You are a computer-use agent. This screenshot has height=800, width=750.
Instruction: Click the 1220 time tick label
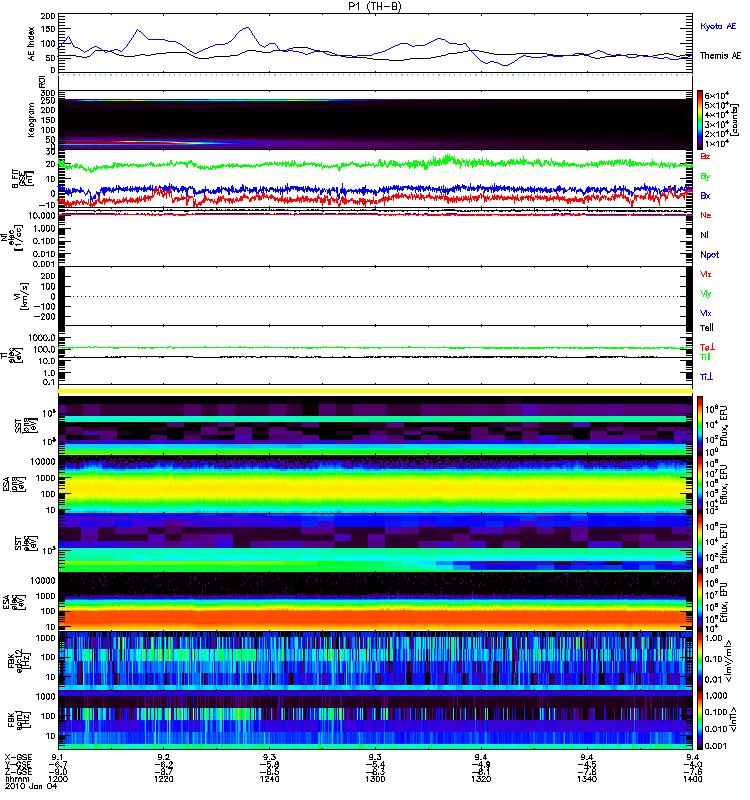tap(164, 779)
